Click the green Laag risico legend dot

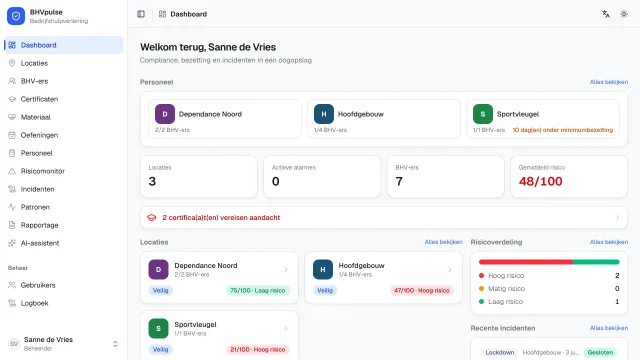pyautogui.click(x=482, y=302)
